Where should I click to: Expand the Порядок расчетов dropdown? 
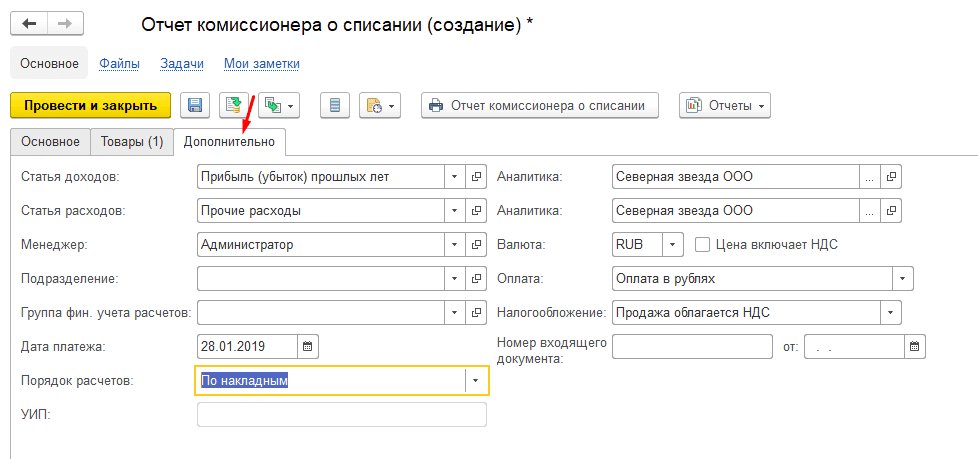pyautogui.click(x=475, y=380)
